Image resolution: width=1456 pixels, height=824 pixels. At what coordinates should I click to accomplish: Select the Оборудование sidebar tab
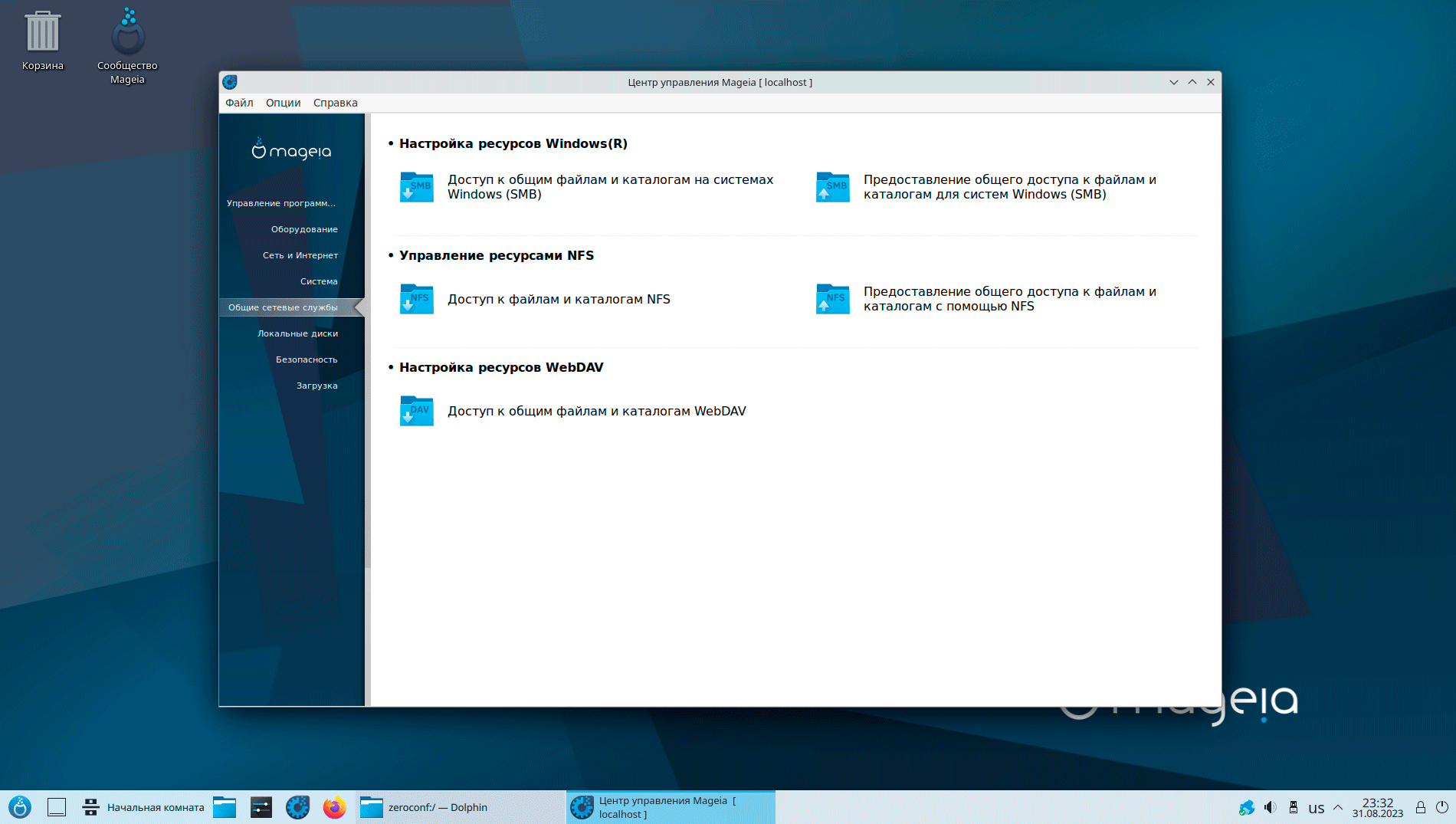point(291,229)
